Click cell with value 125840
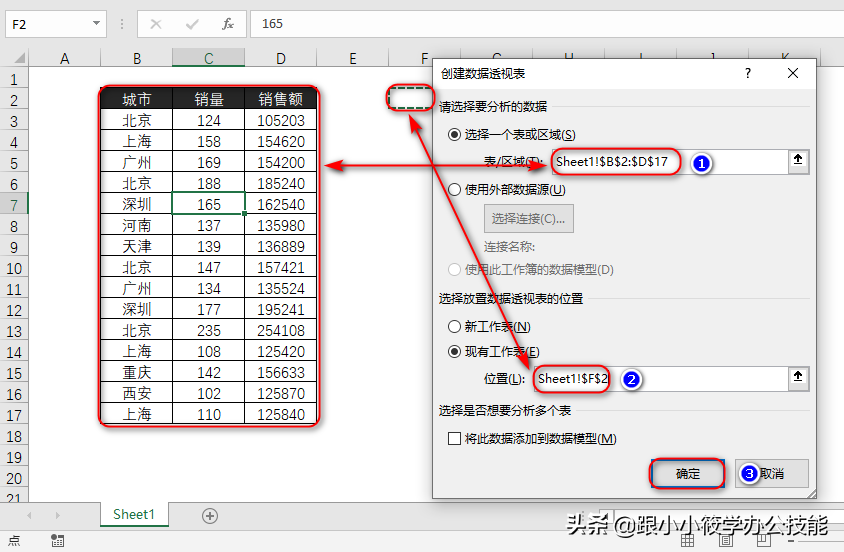Image resolution: width=844 pixels, height=552 pixels. pyautogui.click(x=280, y=414)
